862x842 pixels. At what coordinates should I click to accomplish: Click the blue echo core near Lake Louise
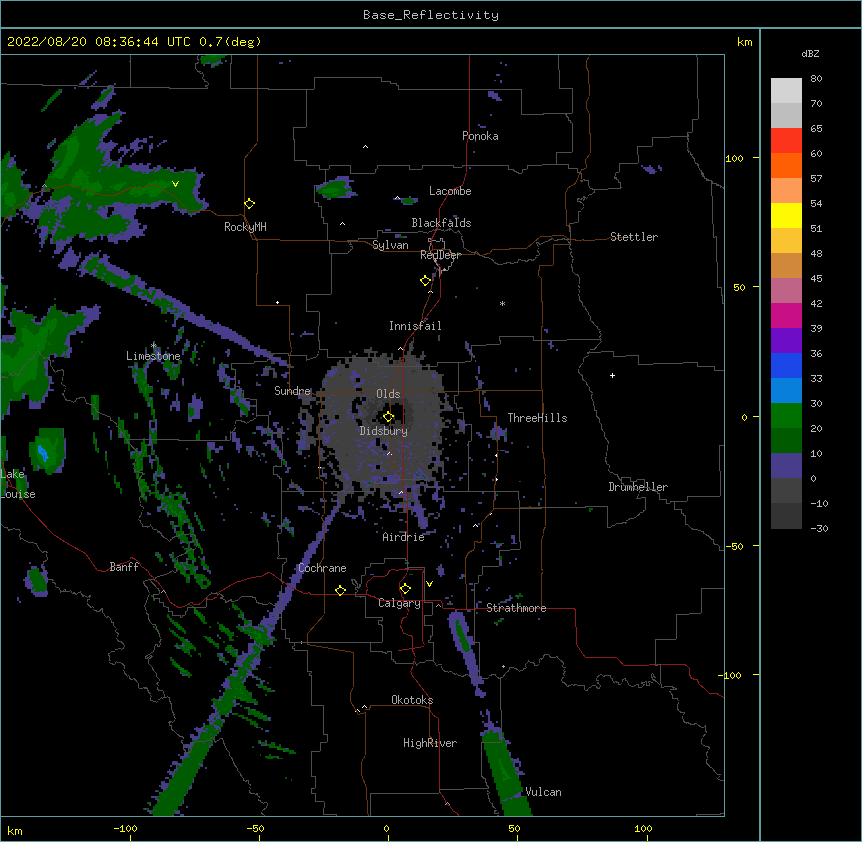[43, 453]
